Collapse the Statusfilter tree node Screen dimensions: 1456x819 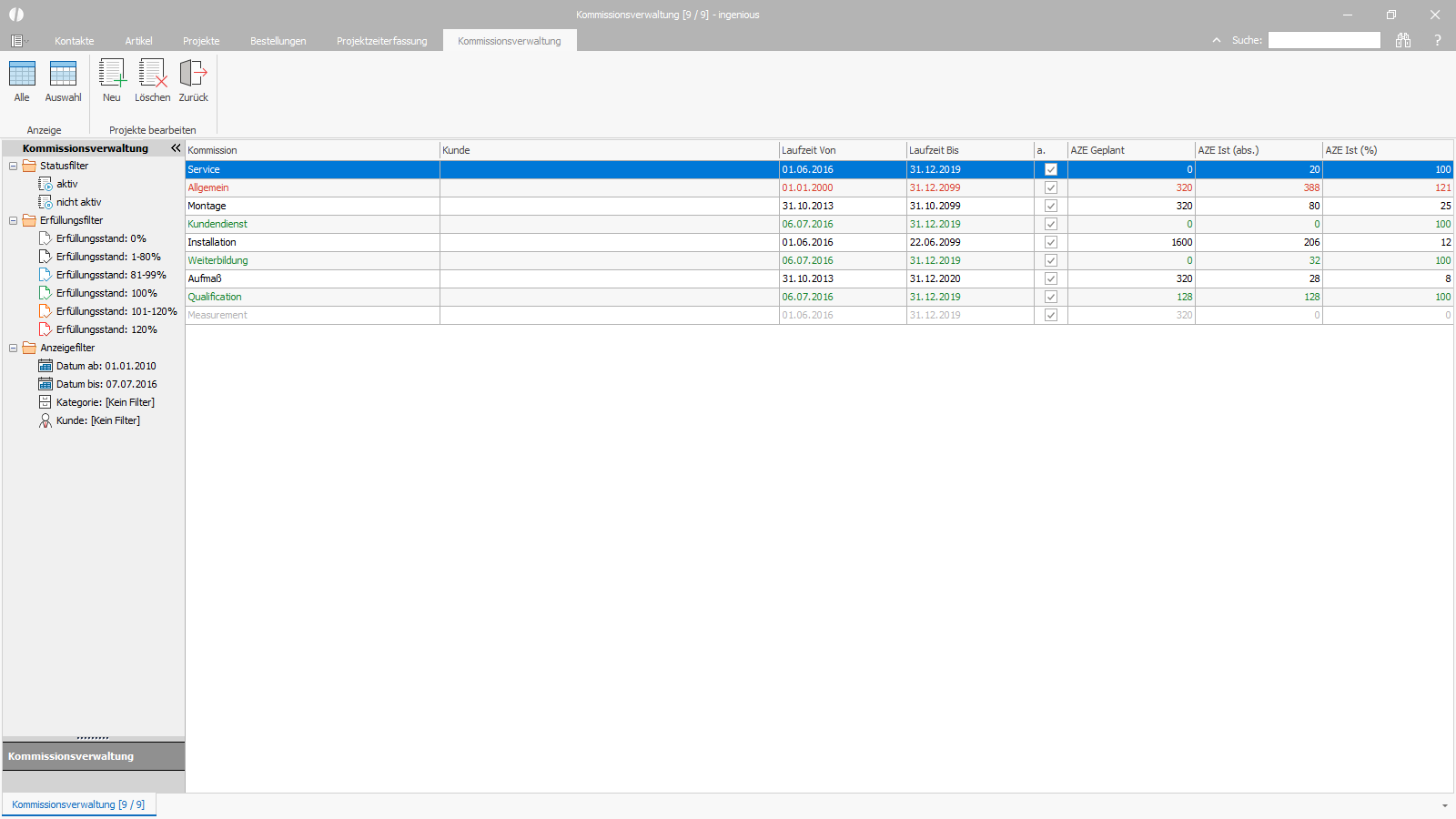[x=13, y=166]
